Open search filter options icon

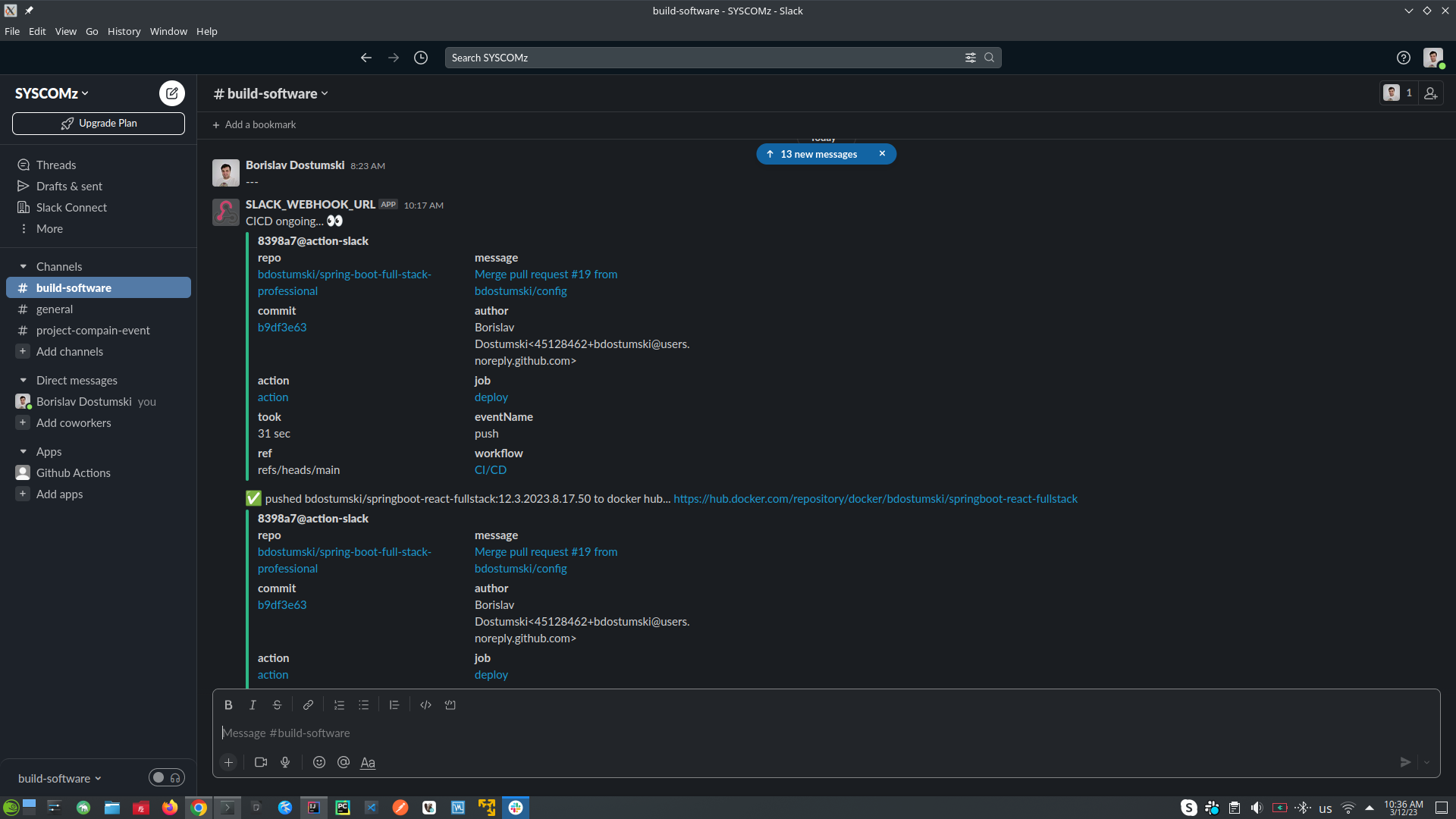(x=970, y=58)
